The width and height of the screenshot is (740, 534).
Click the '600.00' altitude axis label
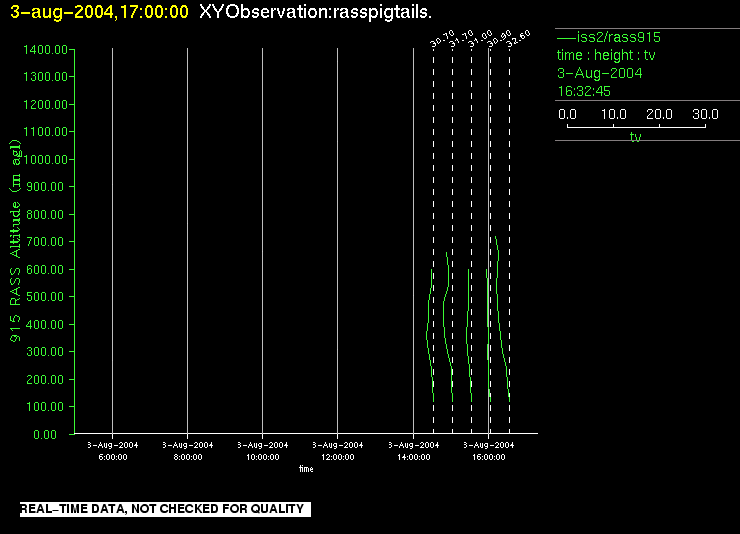click(45, 269)
